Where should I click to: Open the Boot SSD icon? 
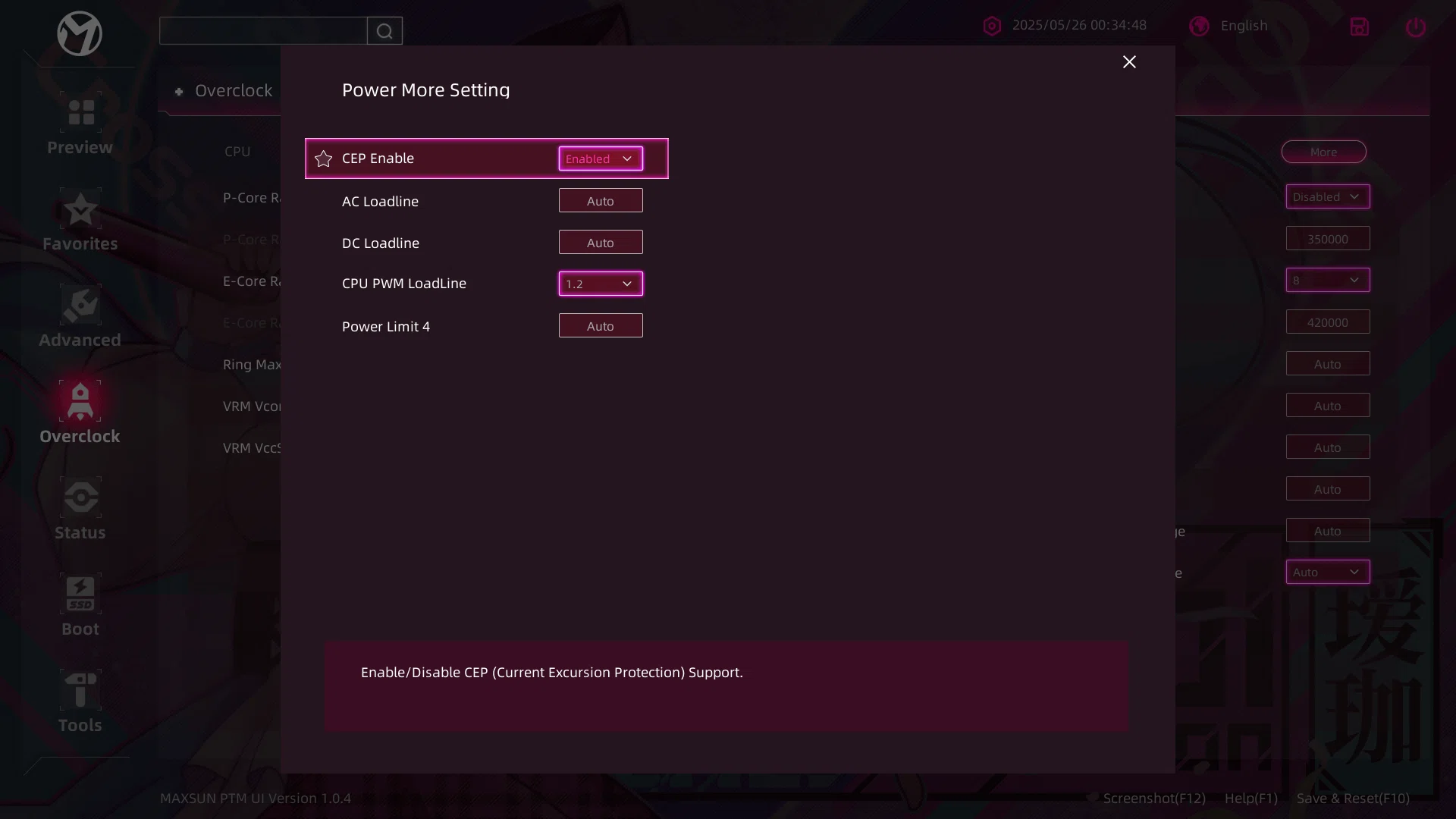point(80,594)
